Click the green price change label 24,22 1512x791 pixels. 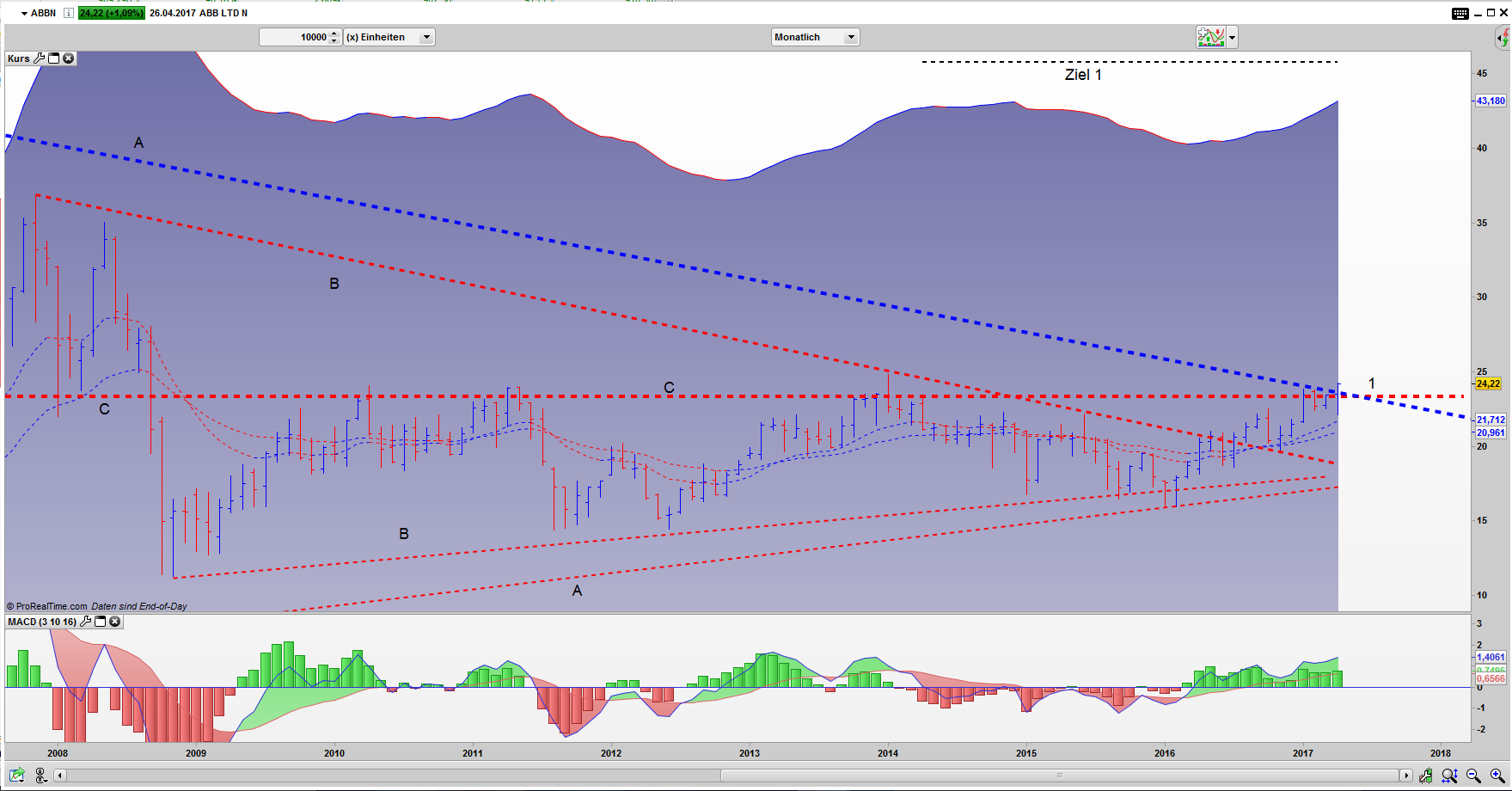[111, 13]
